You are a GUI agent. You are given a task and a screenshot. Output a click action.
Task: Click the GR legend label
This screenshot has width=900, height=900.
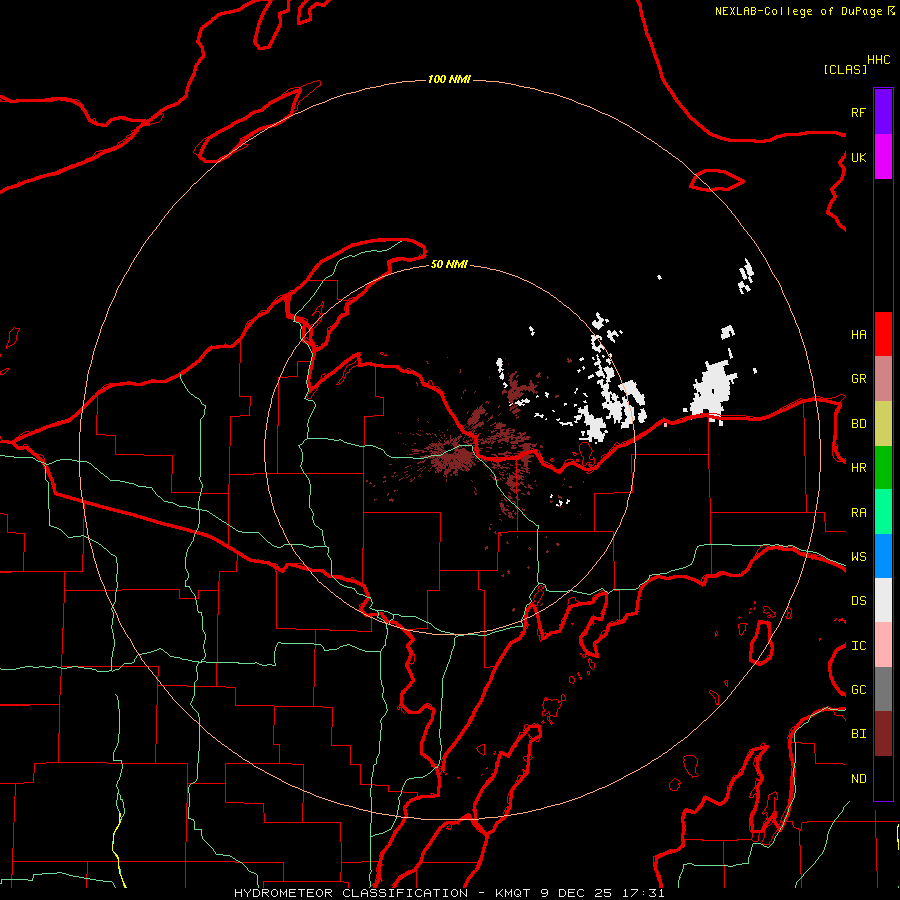[x=858, y=379]
